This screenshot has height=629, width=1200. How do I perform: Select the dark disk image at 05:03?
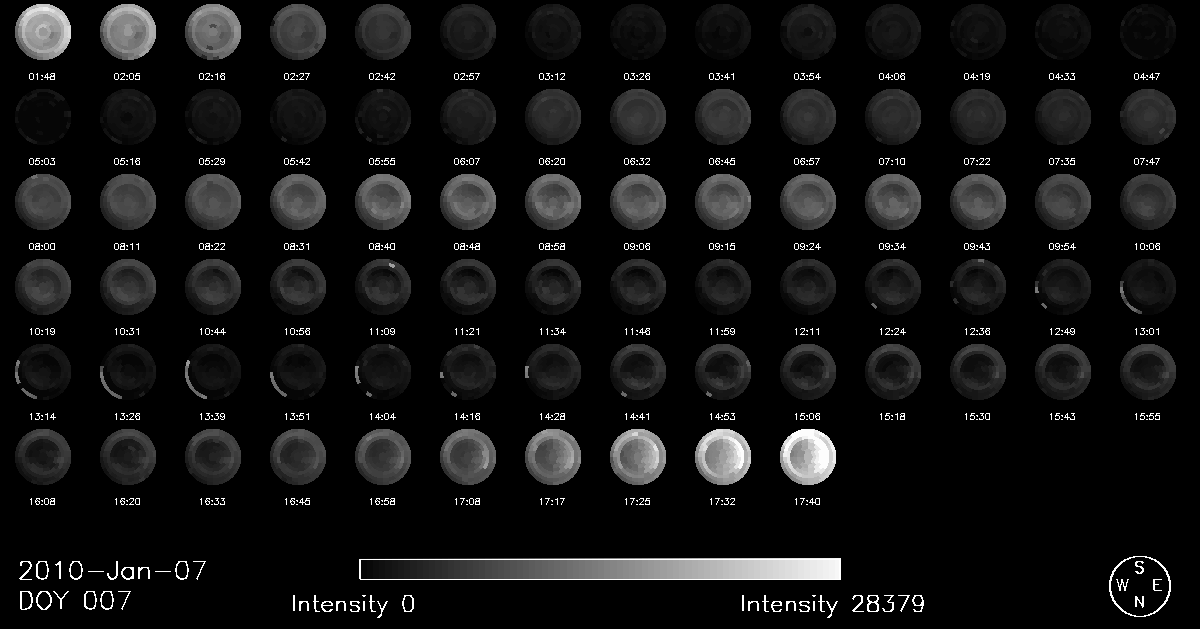tap(42, 117)
